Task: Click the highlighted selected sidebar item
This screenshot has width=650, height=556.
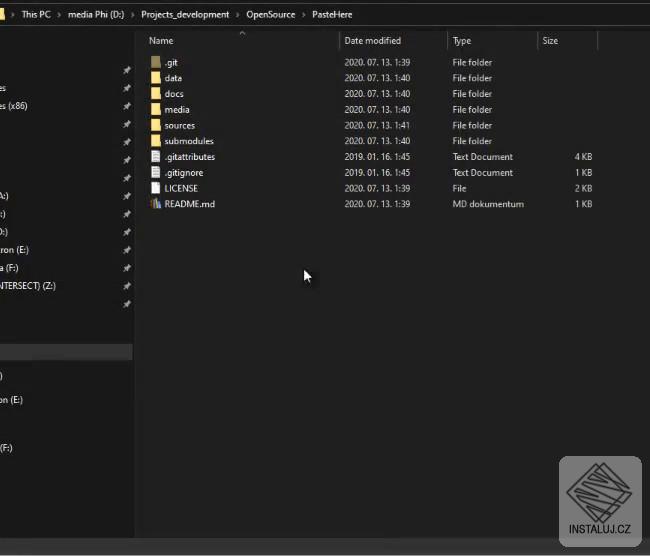Action: (x=66, y=352)
